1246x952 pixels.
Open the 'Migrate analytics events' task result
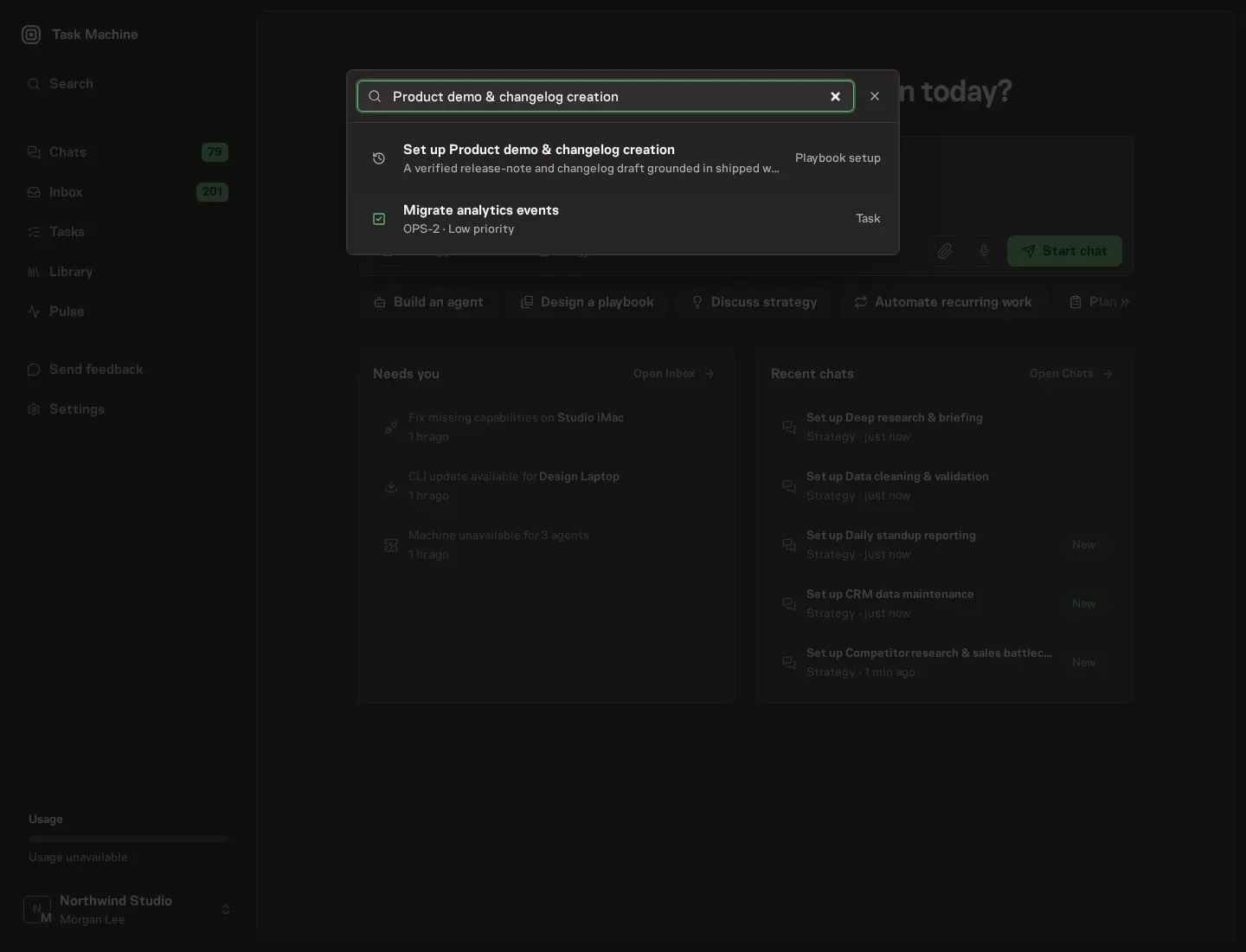tap(623, 219)
